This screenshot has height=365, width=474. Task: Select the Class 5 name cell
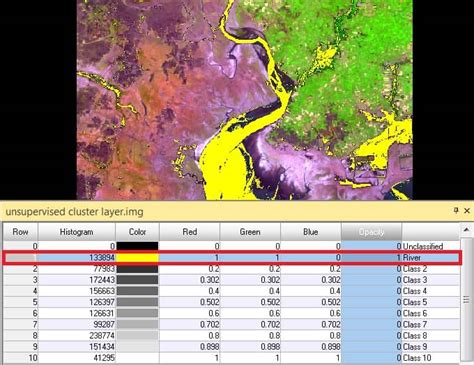(431, 302)
